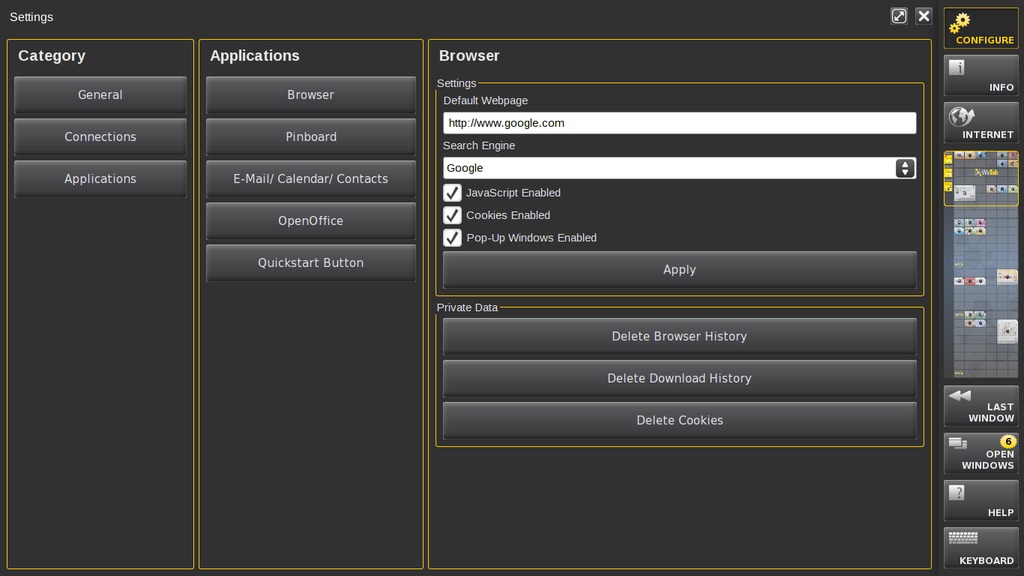Toggle Pop-Up Windows Enabled checkbox
This screenshot has height=576, width=1024.
(453, 238)
